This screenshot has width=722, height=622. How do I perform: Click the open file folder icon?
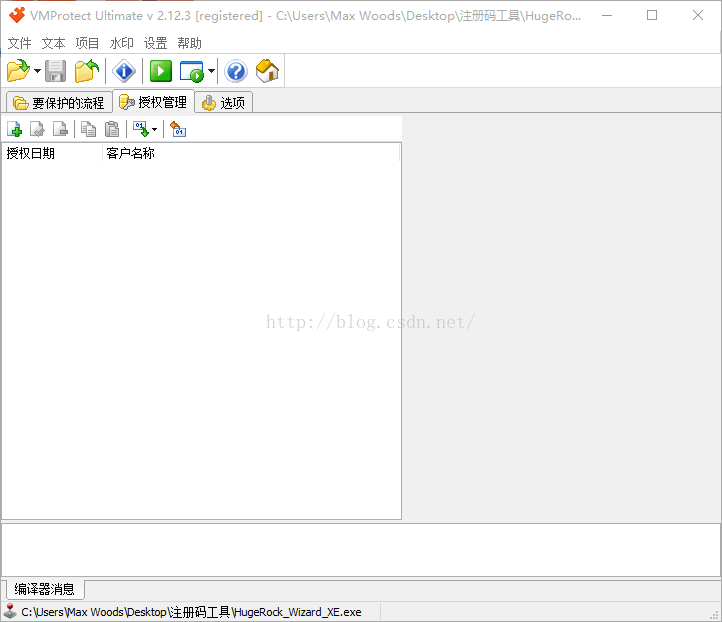pos(18,71)
